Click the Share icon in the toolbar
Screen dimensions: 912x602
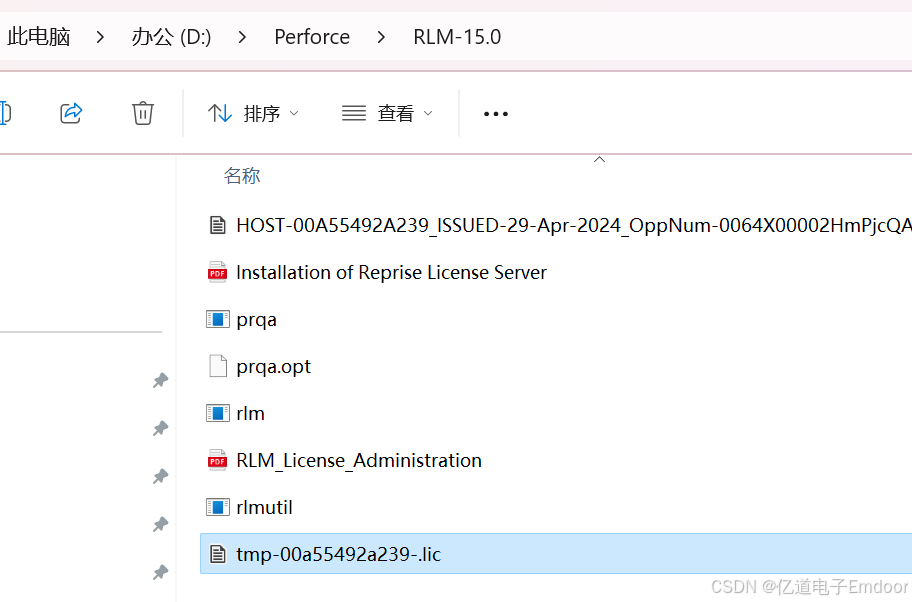coord(71,113)
